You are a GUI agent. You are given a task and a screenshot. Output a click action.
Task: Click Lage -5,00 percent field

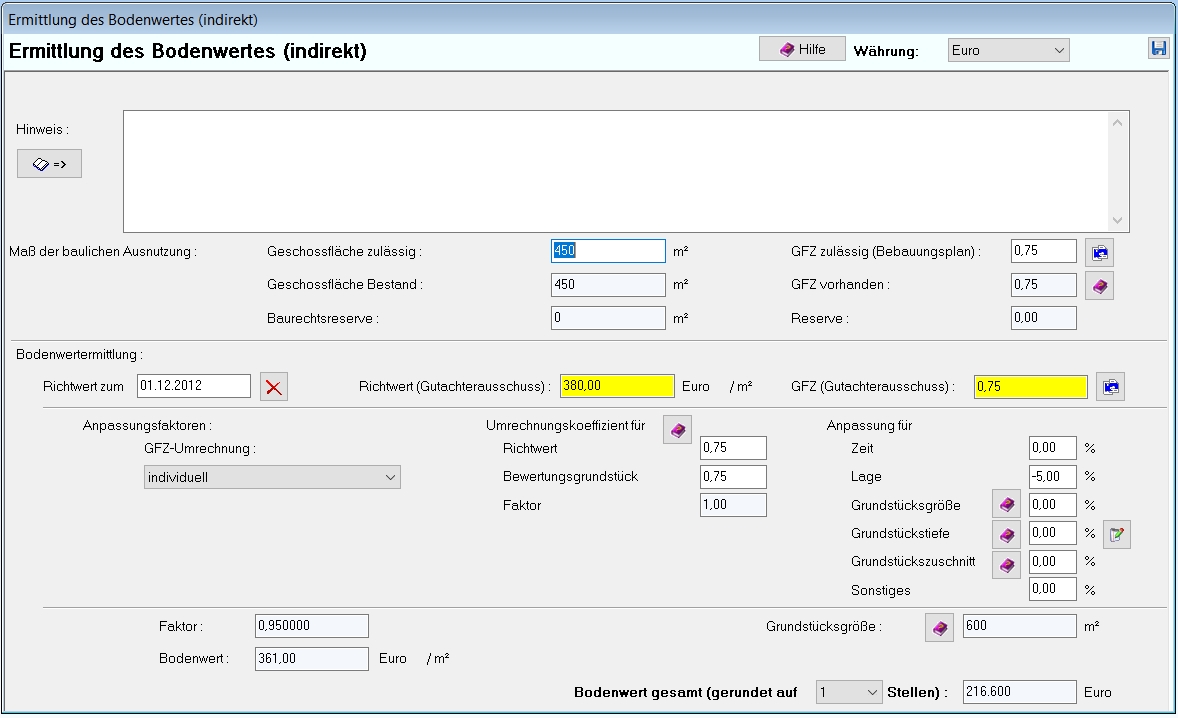tap(1053, 476)
